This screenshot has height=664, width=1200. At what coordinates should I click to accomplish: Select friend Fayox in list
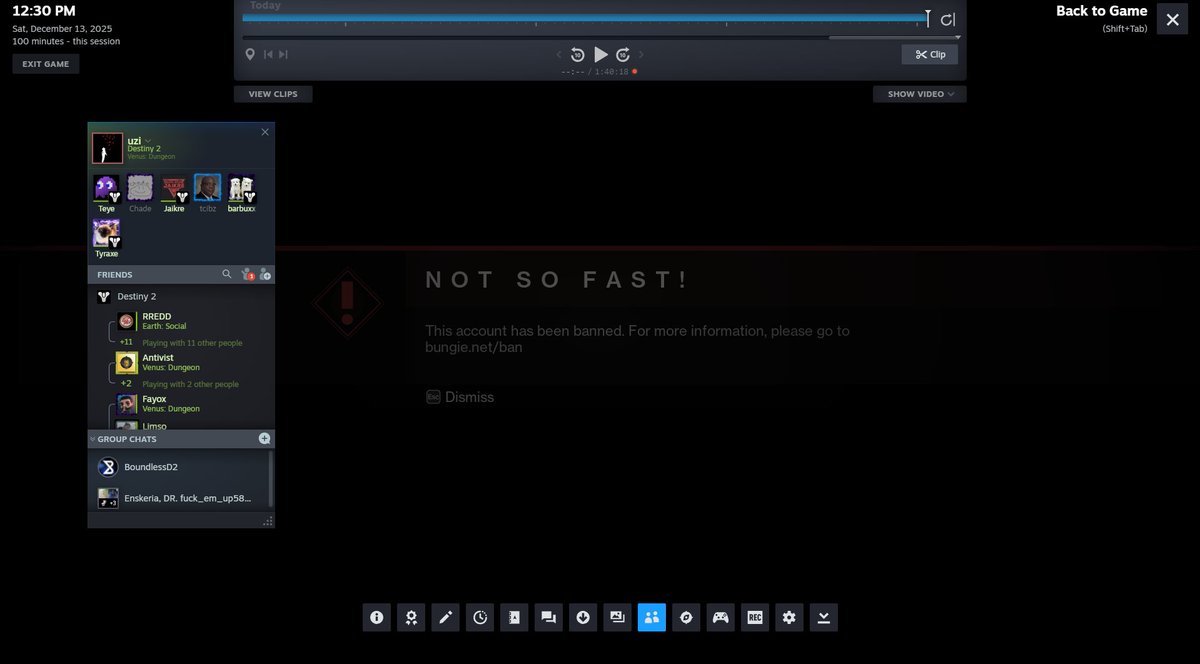coord(180,404)
